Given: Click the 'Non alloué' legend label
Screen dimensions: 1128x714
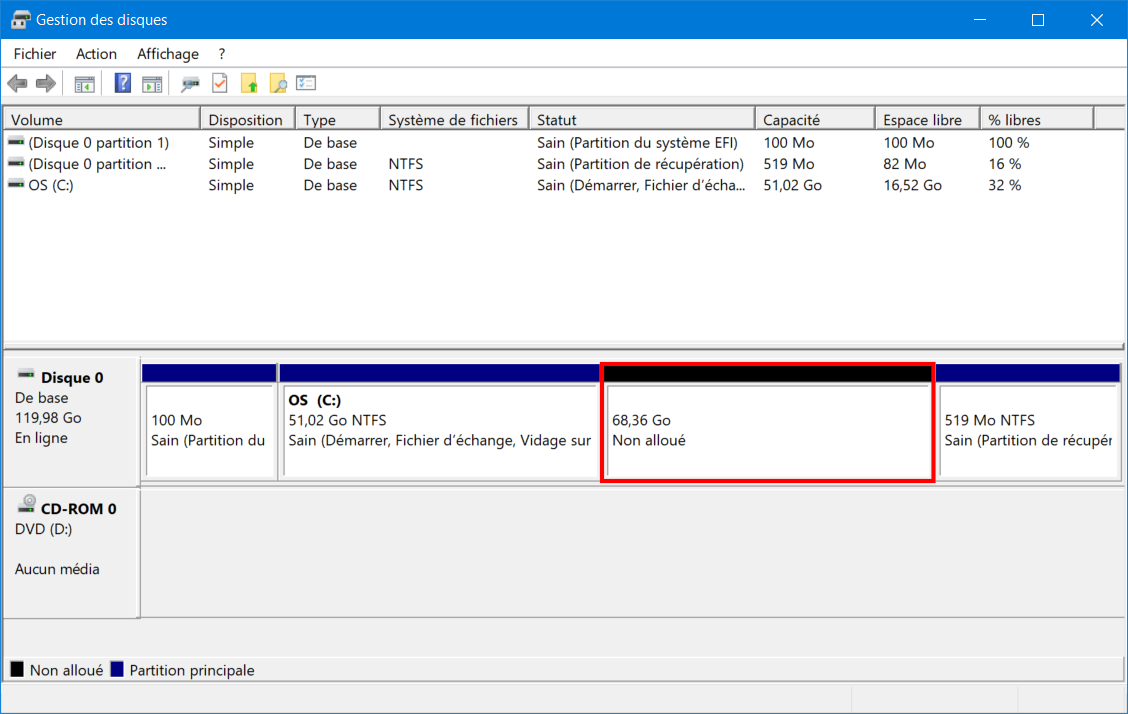Looking at the screenshot, I should pyautogui.click(x=66, y=670).
